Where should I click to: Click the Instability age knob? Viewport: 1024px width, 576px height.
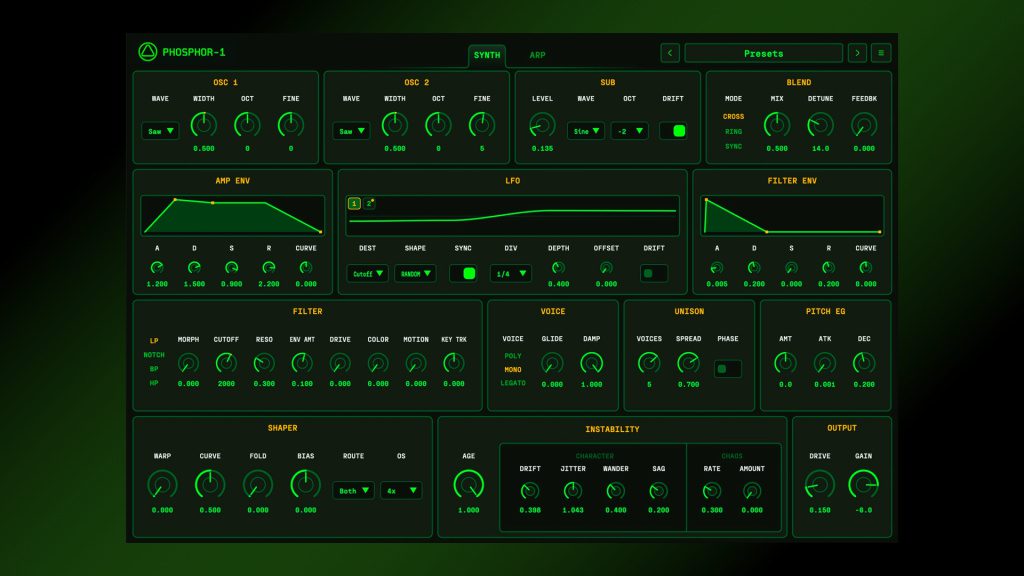tap(468, 485)
